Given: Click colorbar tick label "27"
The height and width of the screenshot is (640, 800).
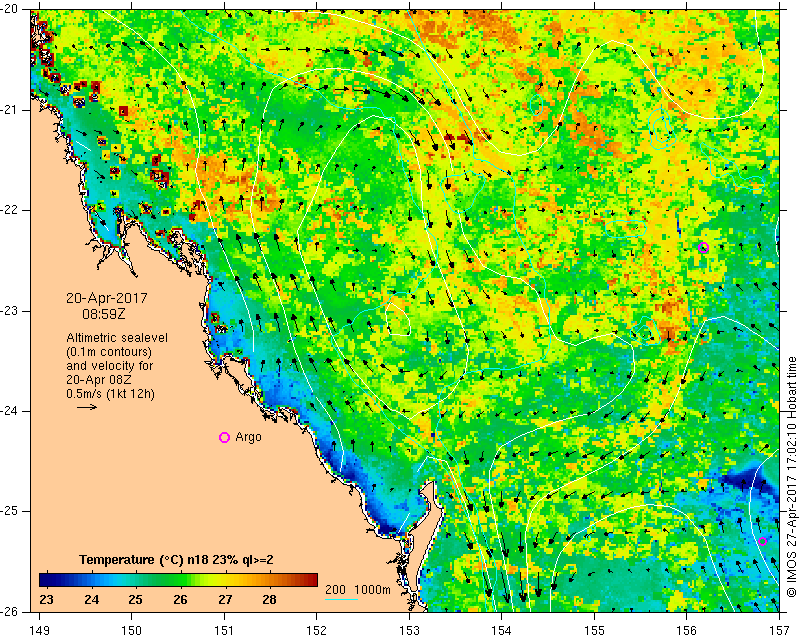Looking at the screenshot, I should pos(225,600).
